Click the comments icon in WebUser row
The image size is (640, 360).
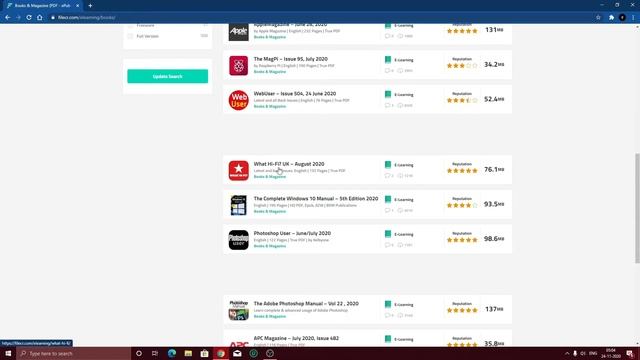pyautogui.click(x=387, y=105)
